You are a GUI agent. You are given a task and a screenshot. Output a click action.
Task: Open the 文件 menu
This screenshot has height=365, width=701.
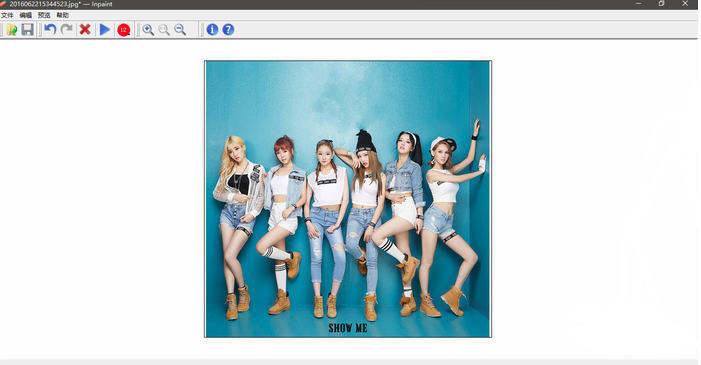pyautogui.click(x=7, y=15)
